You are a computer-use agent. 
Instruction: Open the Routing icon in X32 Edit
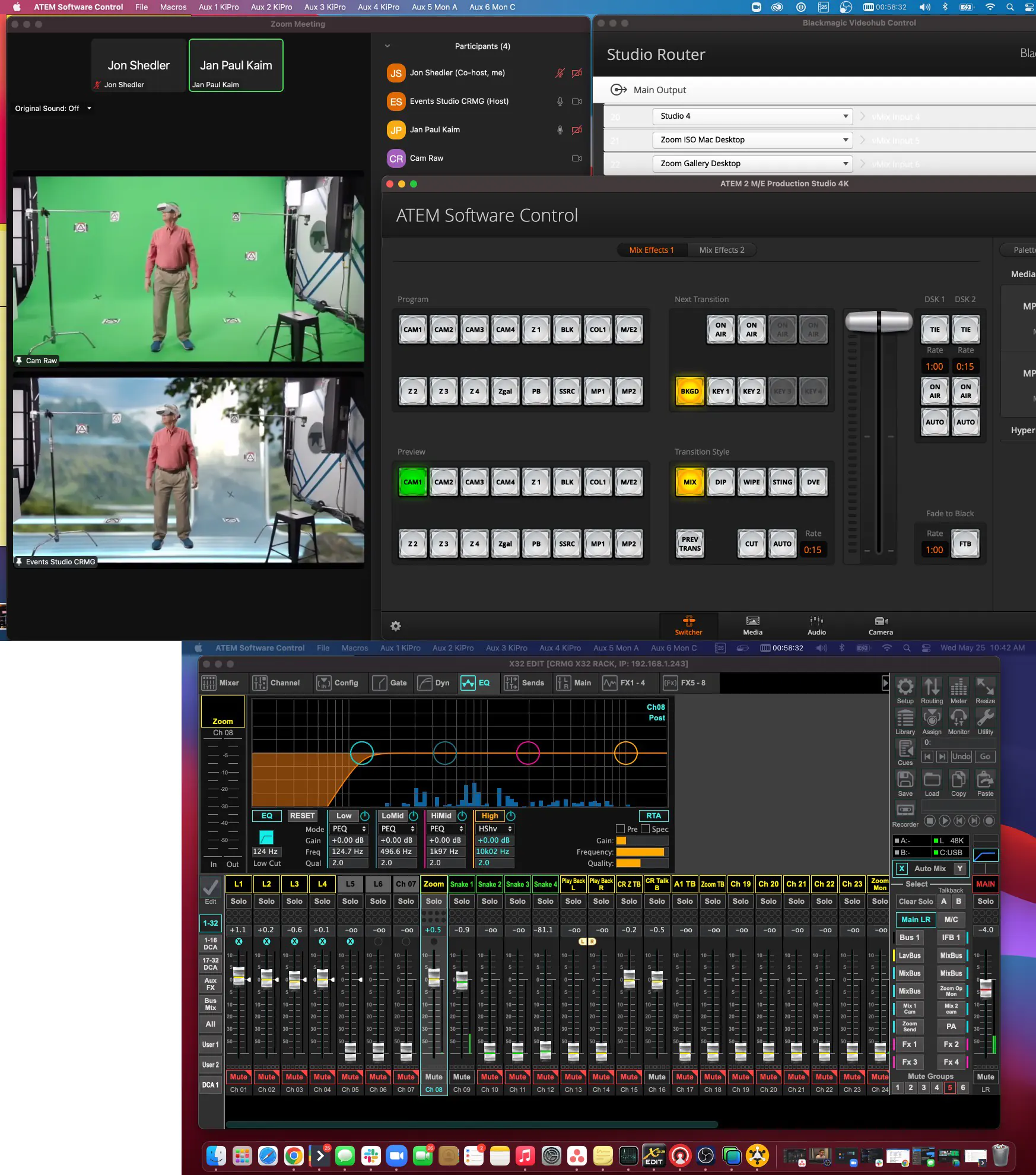click(932, 687)
